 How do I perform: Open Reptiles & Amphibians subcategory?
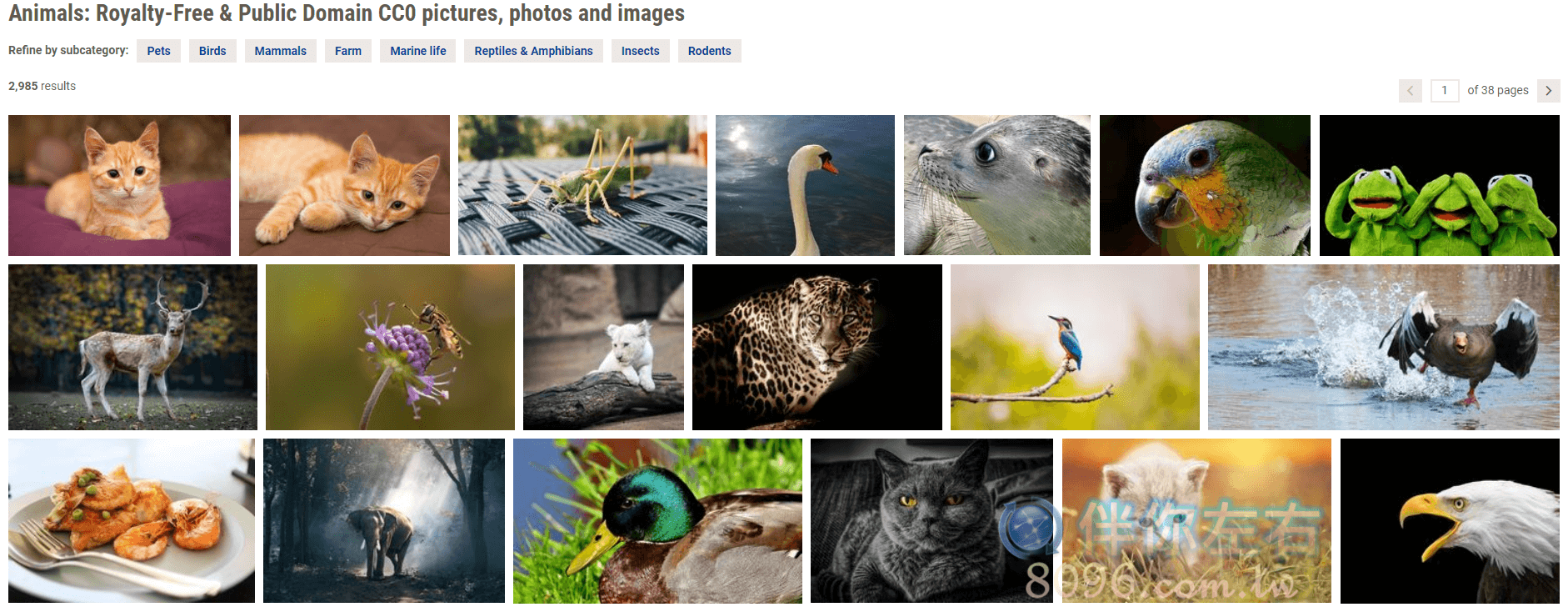(533, 51)
